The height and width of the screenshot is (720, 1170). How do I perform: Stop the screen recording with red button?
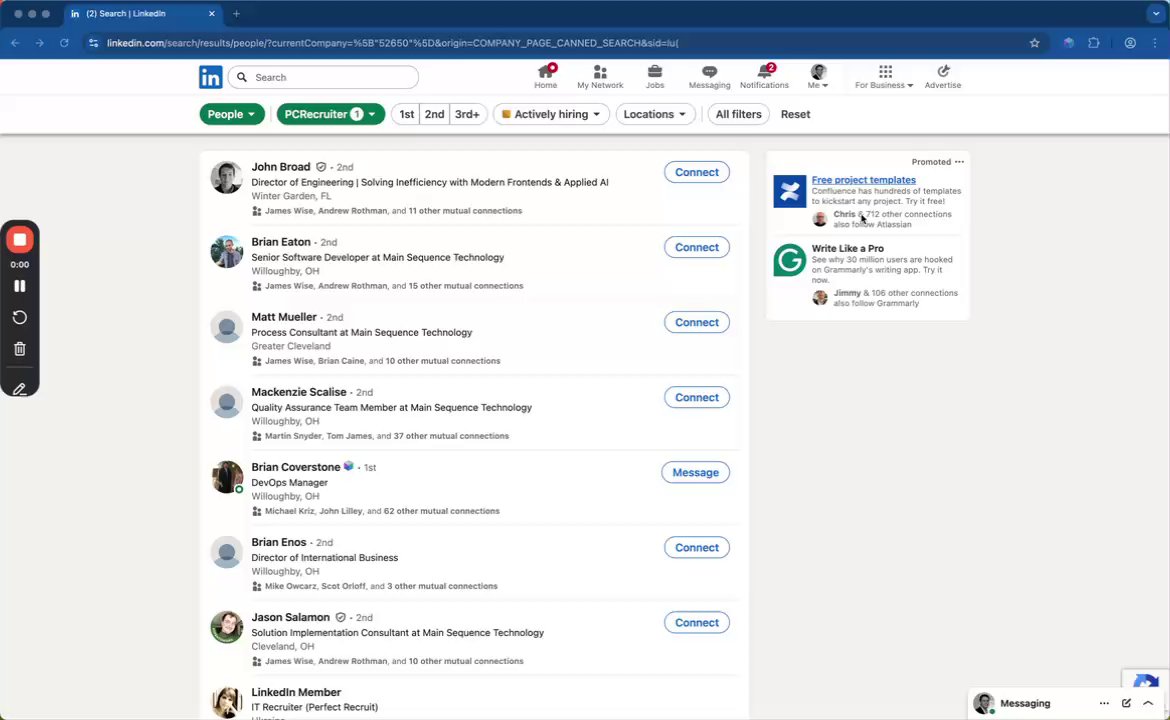[x=20, y=240]
